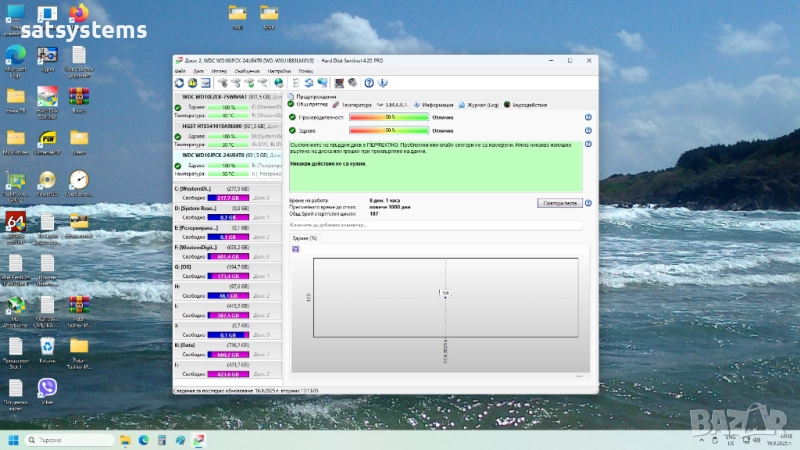The height and width of the screenshot is (450, 800).
Task: Open the Recycle Bin on the desktop
Action: point(47,346)
